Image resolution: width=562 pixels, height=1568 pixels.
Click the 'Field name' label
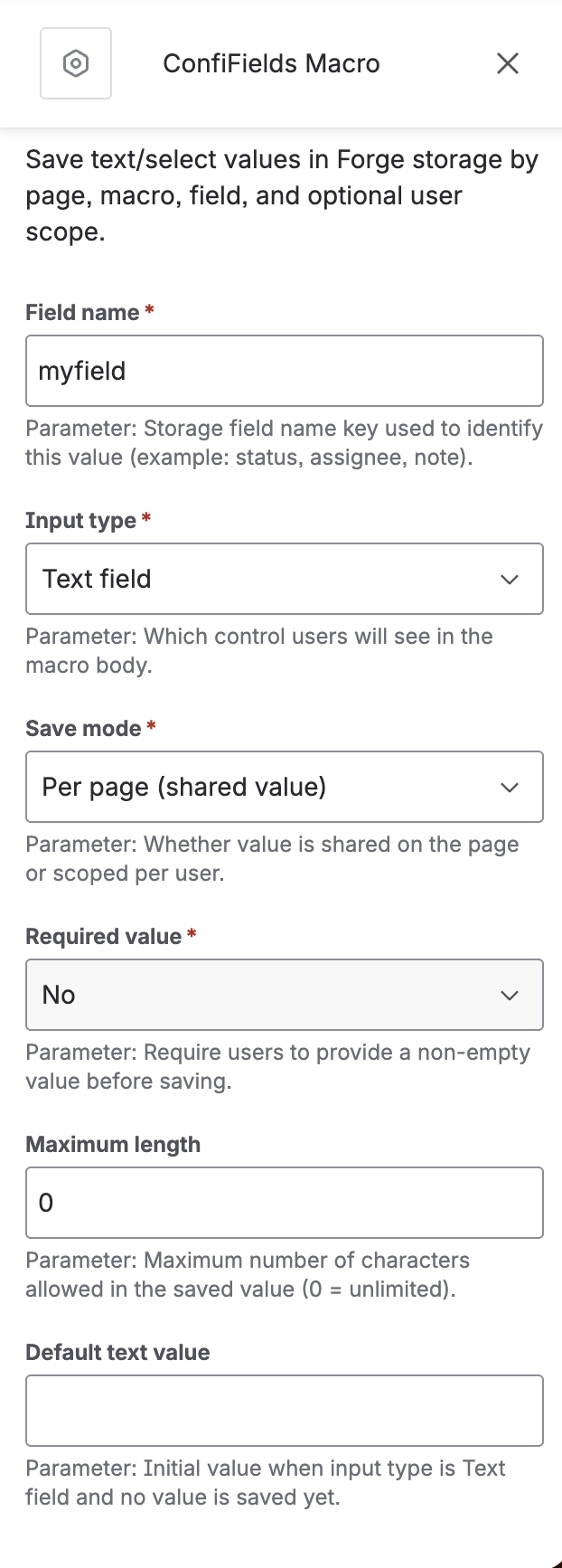point(82,313)
